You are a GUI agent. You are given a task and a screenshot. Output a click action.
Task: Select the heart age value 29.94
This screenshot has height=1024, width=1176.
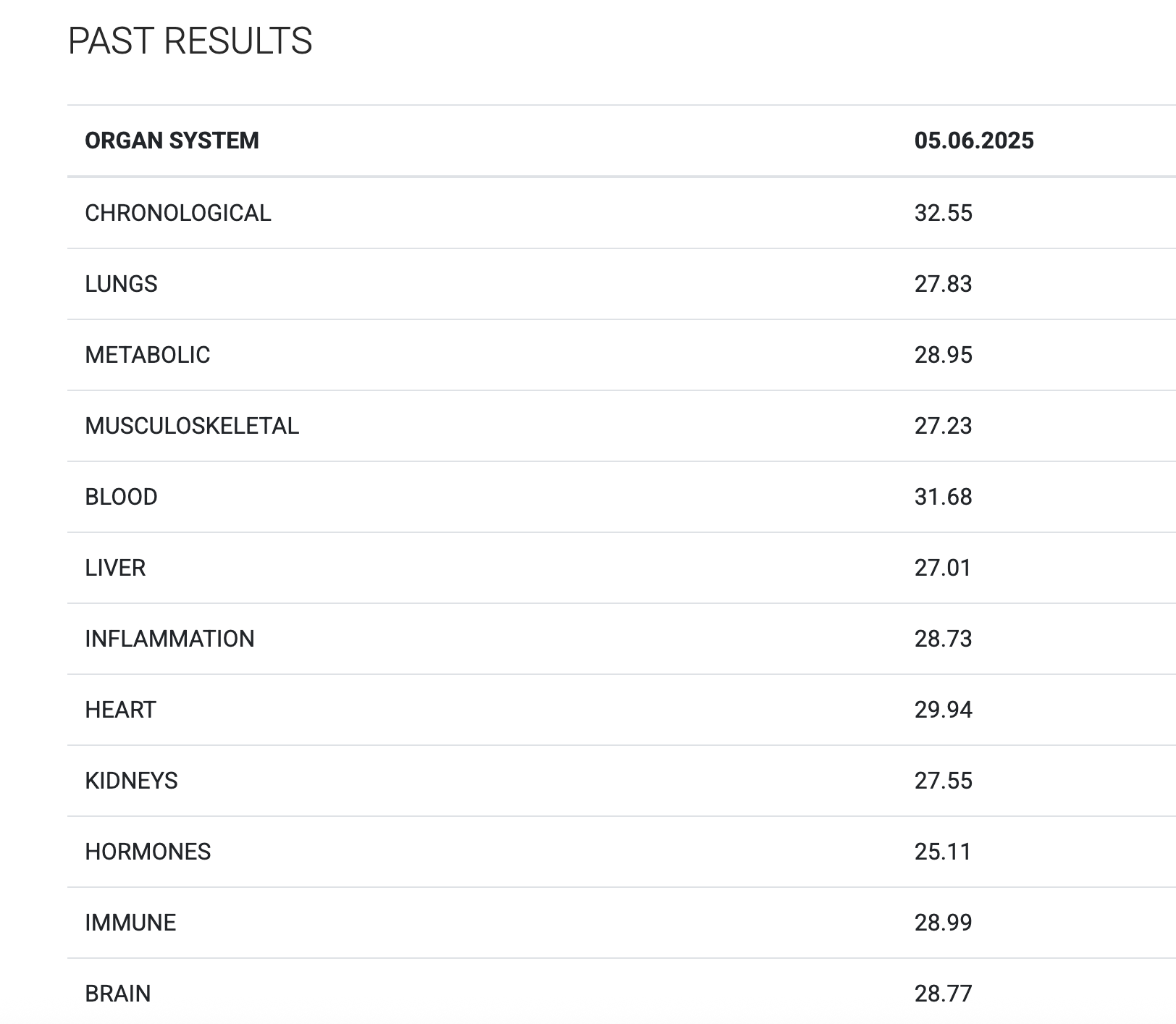point(943,710)
